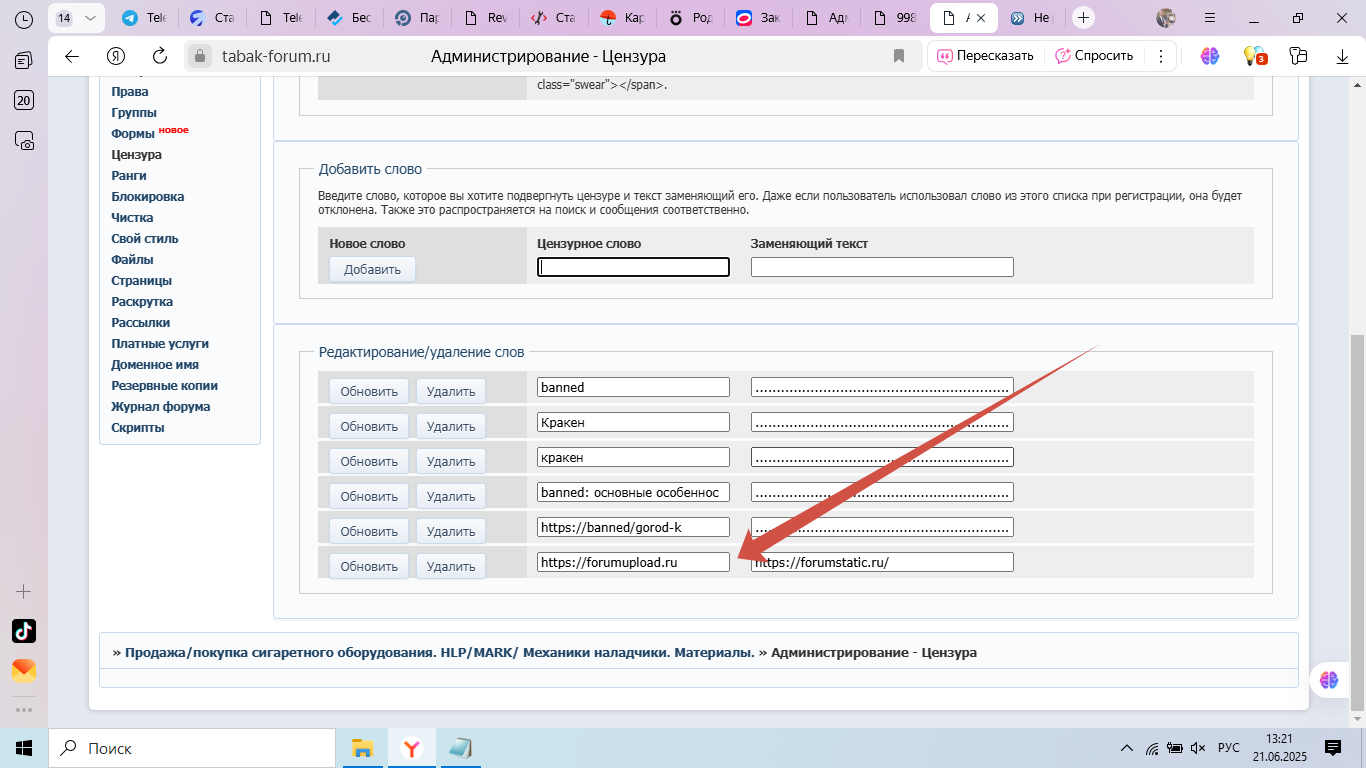Click field 'banned: основные особеннос'
The image size is (1366, 768).
634,492
